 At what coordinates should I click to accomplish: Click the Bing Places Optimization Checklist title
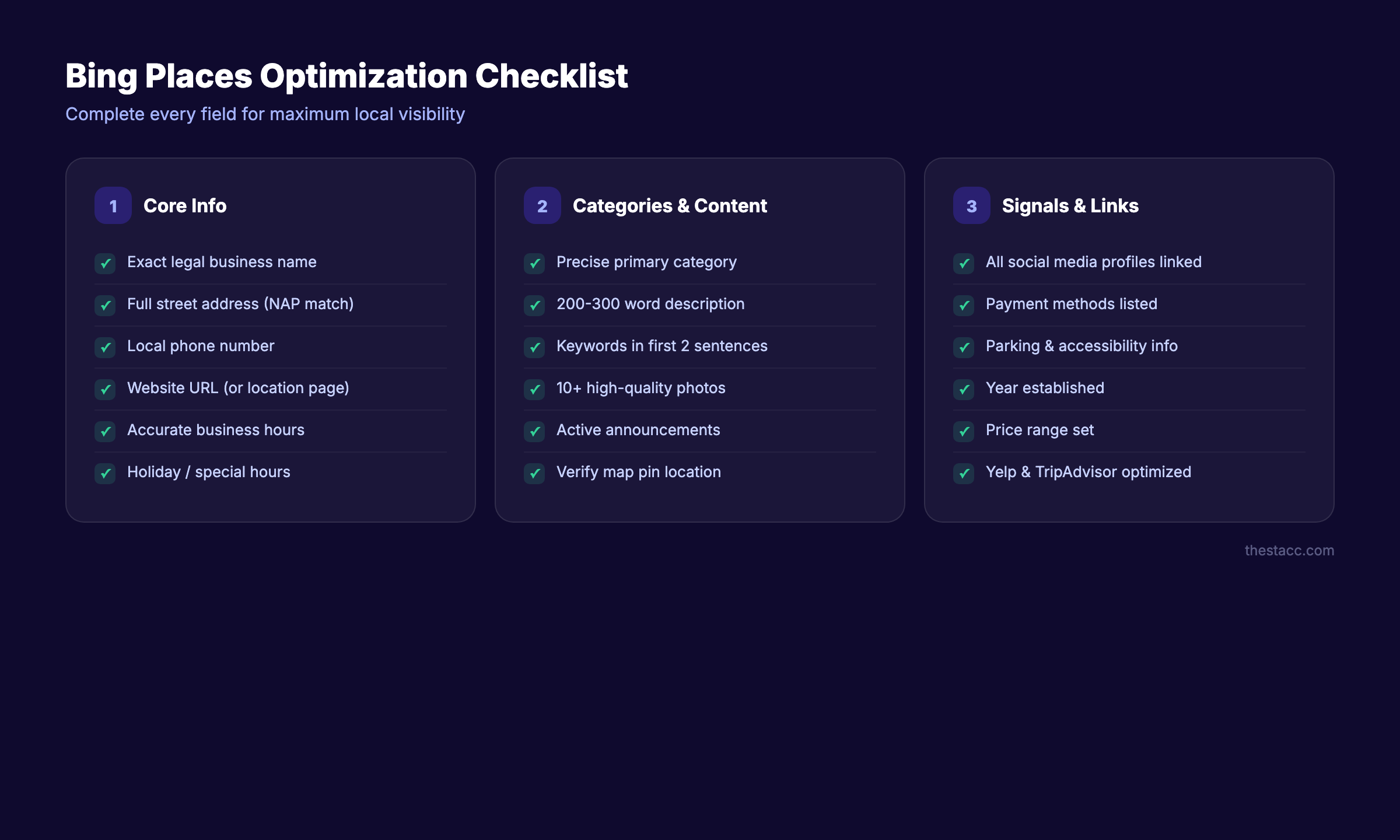tap(346, 75)
